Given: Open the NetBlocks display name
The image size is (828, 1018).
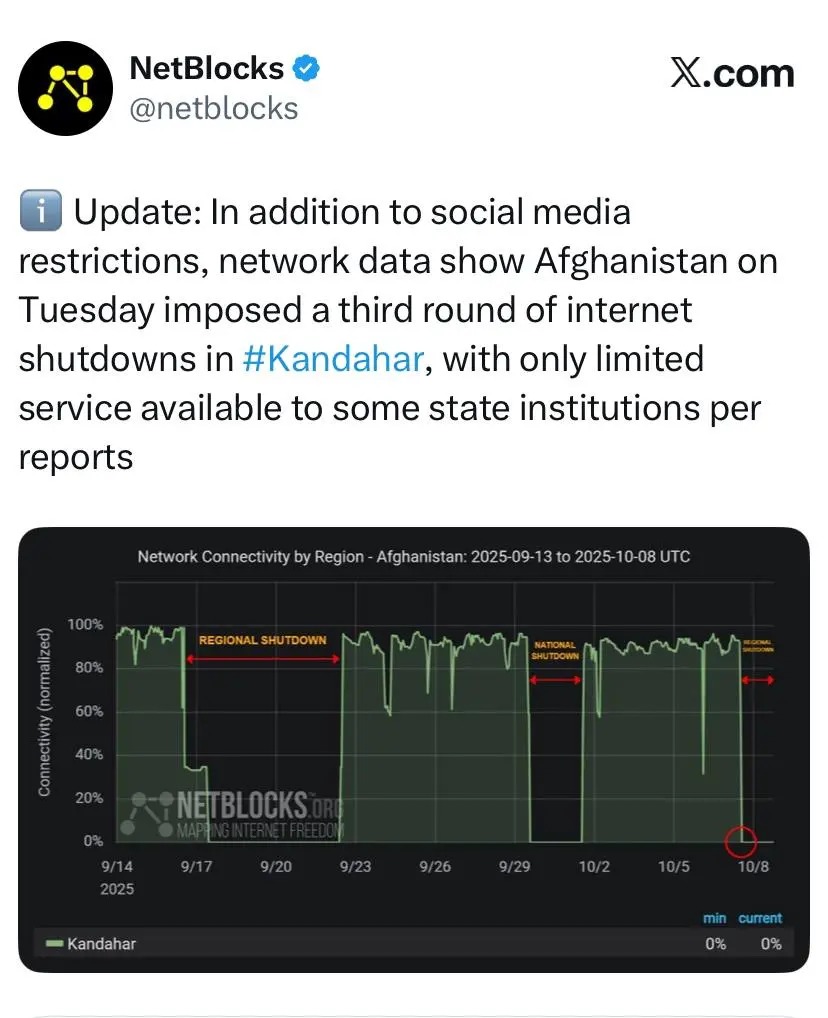Looking at the screenshot, I should [x=207, y=69].
